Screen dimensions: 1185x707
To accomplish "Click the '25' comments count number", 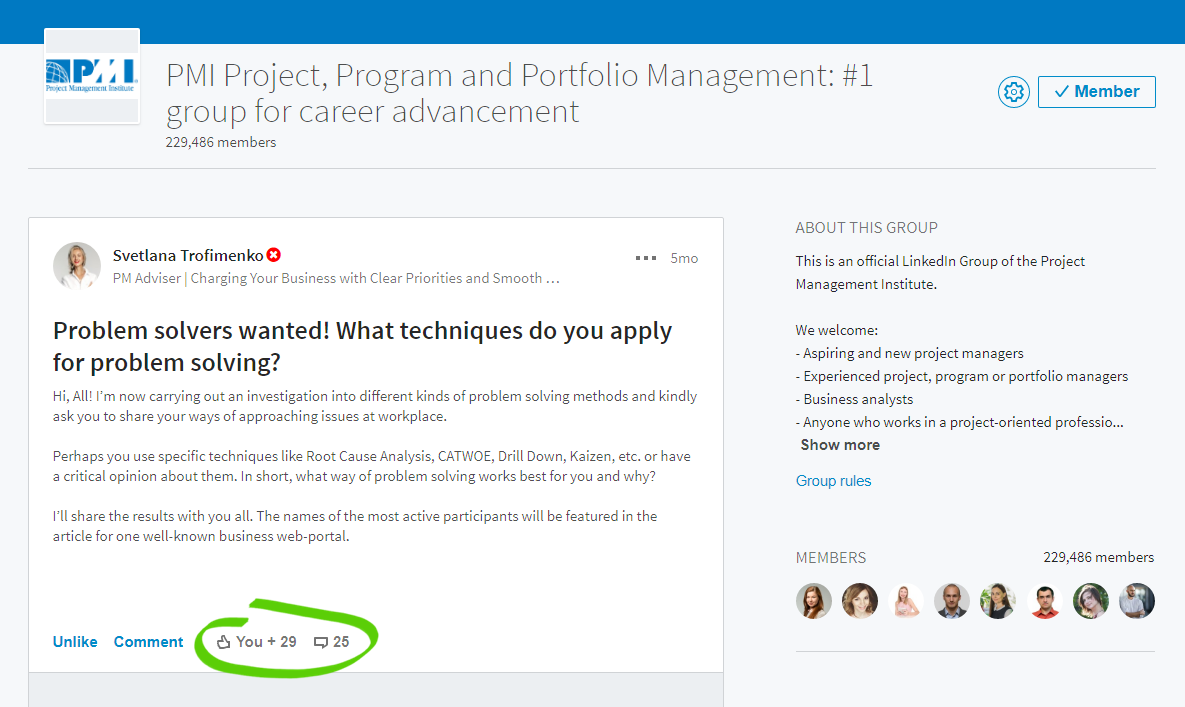I will [341, 642].
